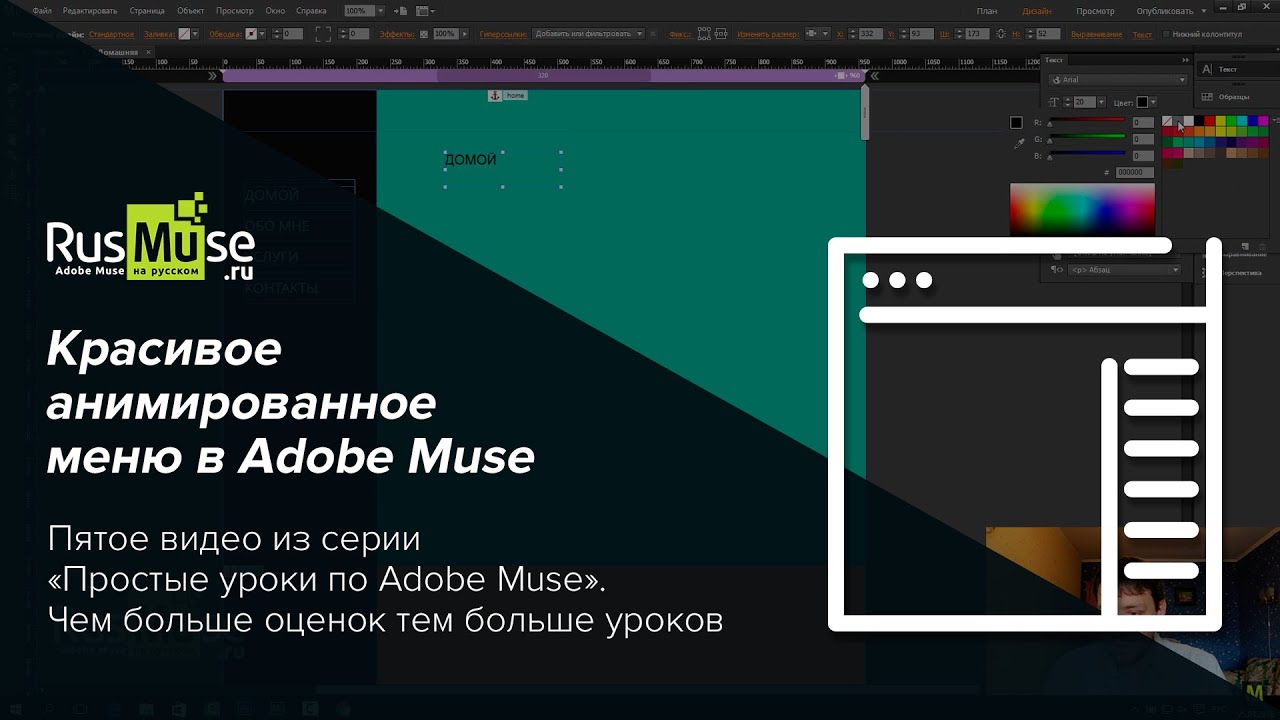Click the opacity checkerboard icon

(x=424, y=34)
